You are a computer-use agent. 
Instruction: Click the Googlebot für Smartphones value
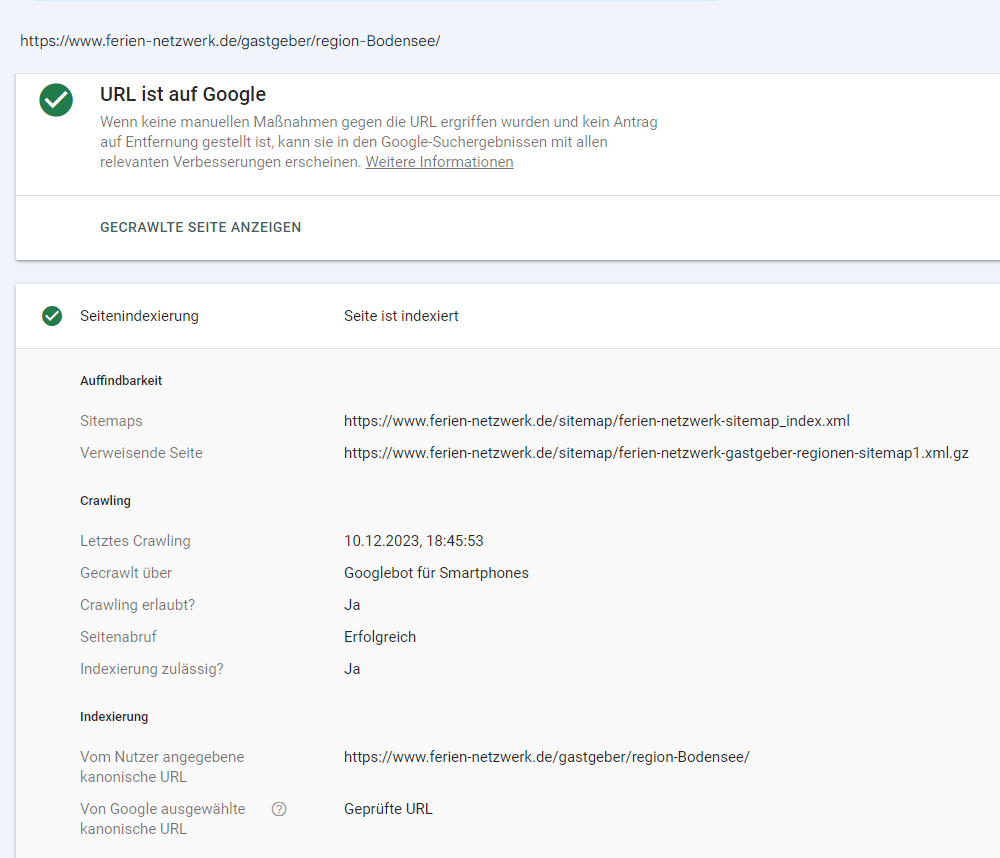click(x=436, y=573)
